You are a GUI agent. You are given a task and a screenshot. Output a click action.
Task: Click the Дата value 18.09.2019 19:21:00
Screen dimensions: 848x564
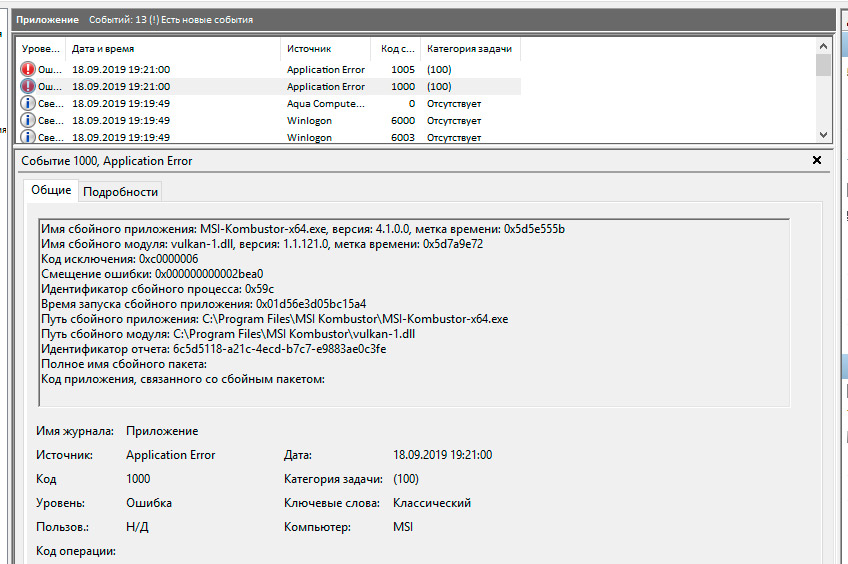click(442, 455)
